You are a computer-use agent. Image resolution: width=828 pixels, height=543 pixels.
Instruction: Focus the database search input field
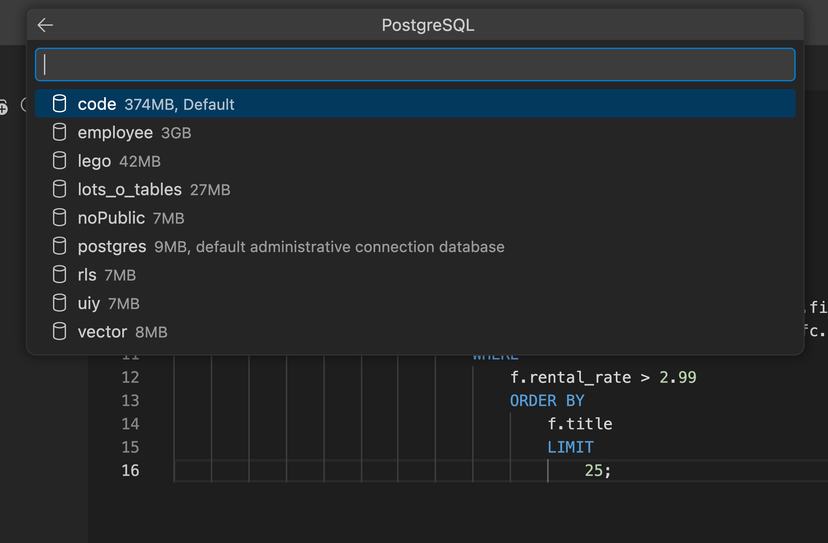click(415, 64)
